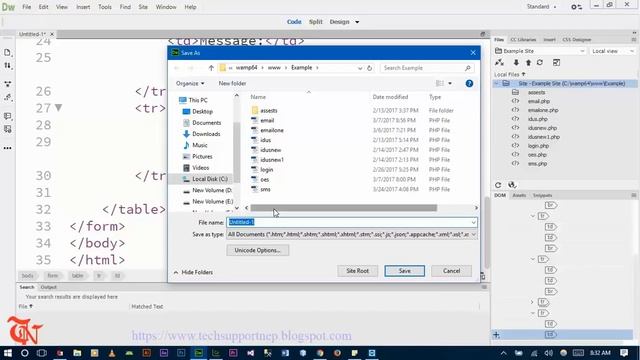This screenshot has height=360, width=640.
Task: Open the sync settings gear icon
Action: pos(576,7)
